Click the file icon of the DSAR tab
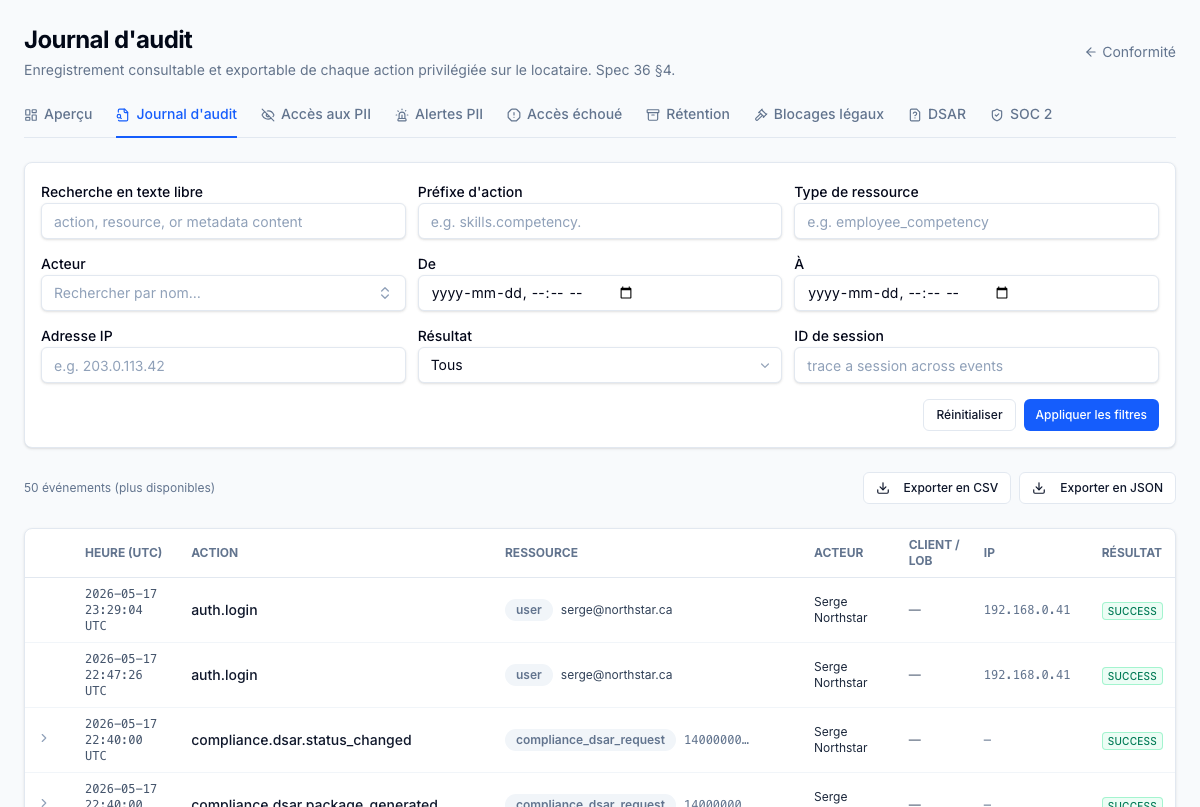1200x807 pixels. (x=915, y=115)
